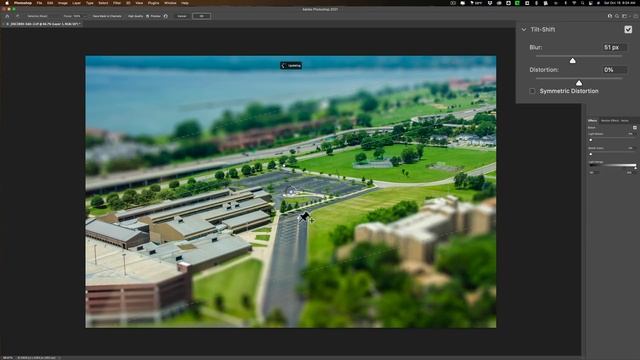Click the Wi-Fi icon in menu bar

574,3
